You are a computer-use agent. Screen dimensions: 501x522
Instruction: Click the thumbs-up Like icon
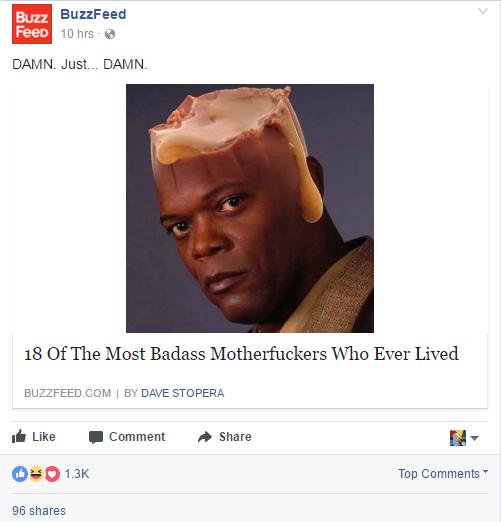pyautogui.click(x=19, y=436)
